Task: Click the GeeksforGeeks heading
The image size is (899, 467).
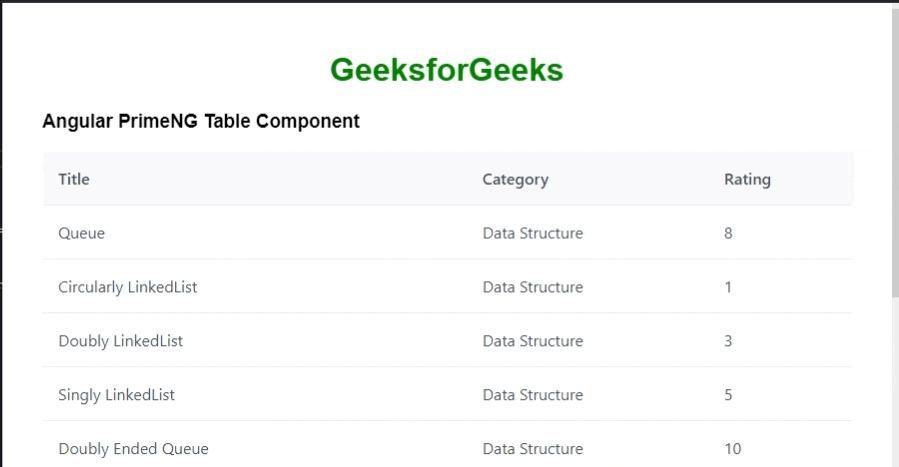Action: [x=446, y=70]
